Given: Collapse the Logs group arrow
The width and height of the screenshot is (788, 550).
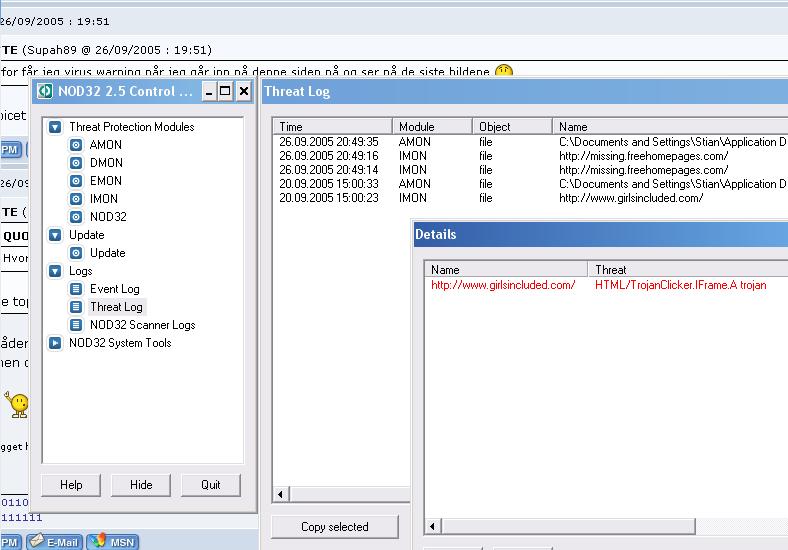Looking at the screenshot, I should (55, 271).
